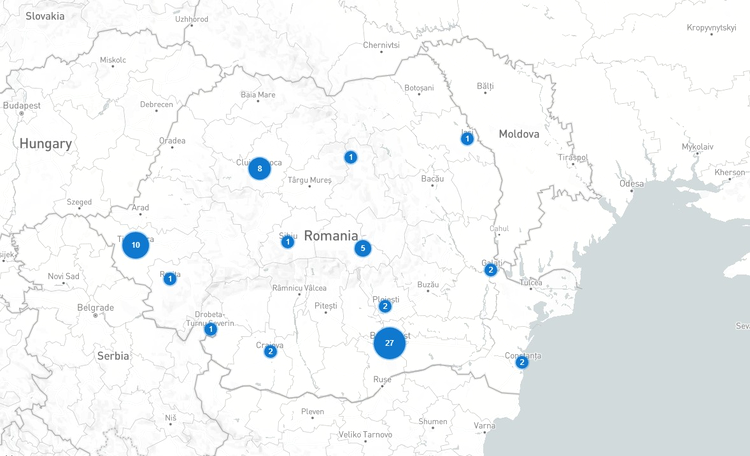Open the marker numbered 2 at Constanța
The image size is (750, 456).
(522, 362)
